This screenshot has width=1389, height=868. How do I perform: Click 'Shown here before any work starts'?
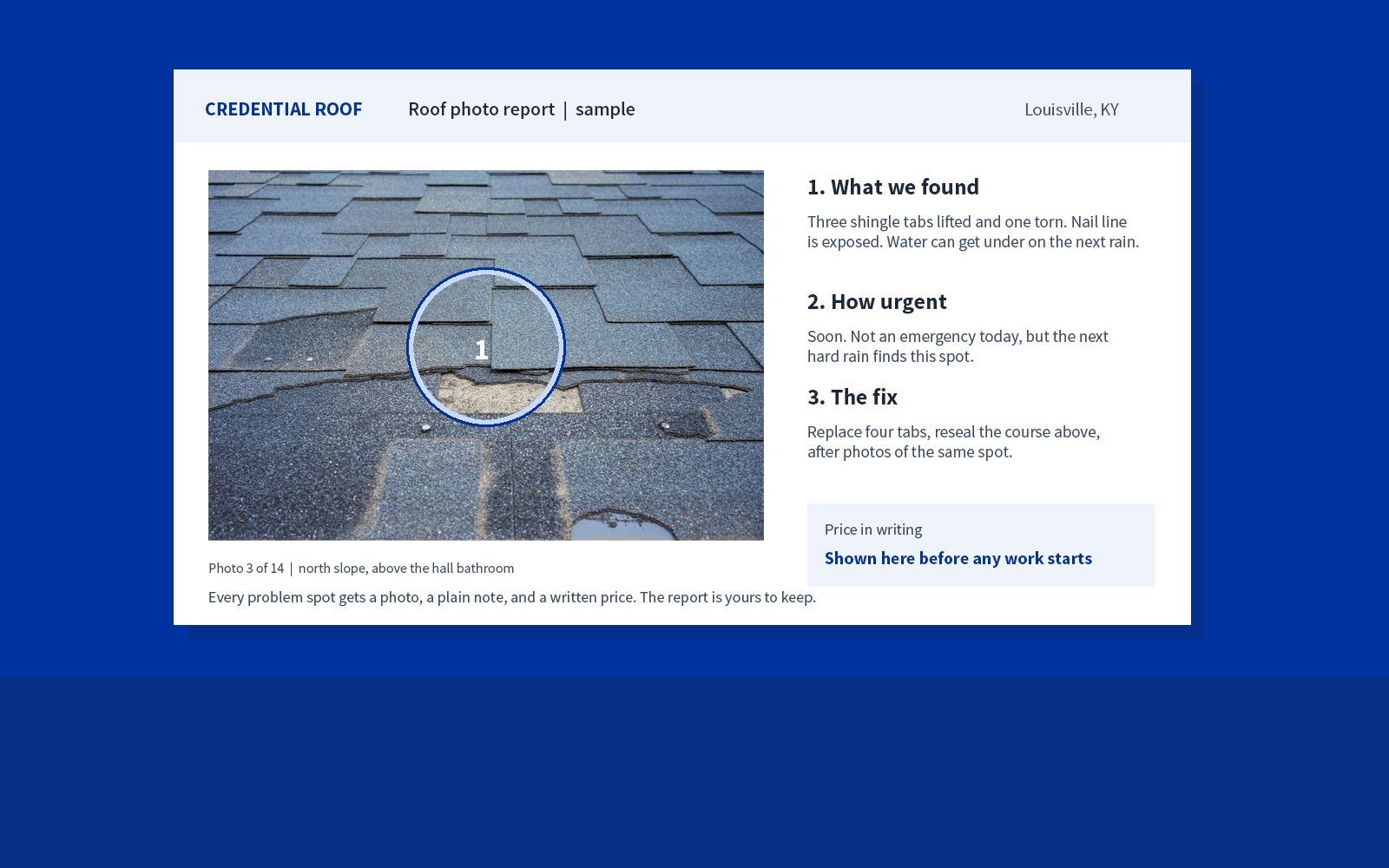(958, 558)
